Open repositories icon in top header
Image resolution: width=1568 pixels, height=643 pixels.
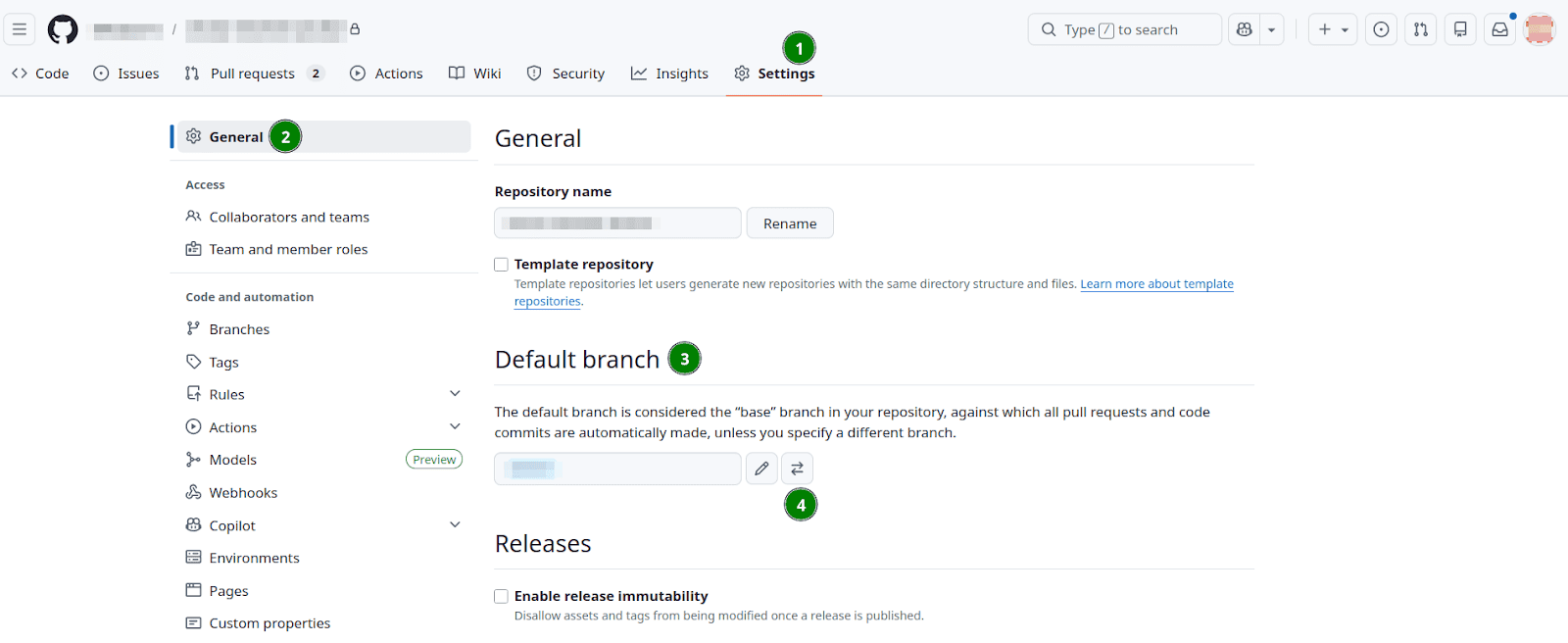(1460, 29)
